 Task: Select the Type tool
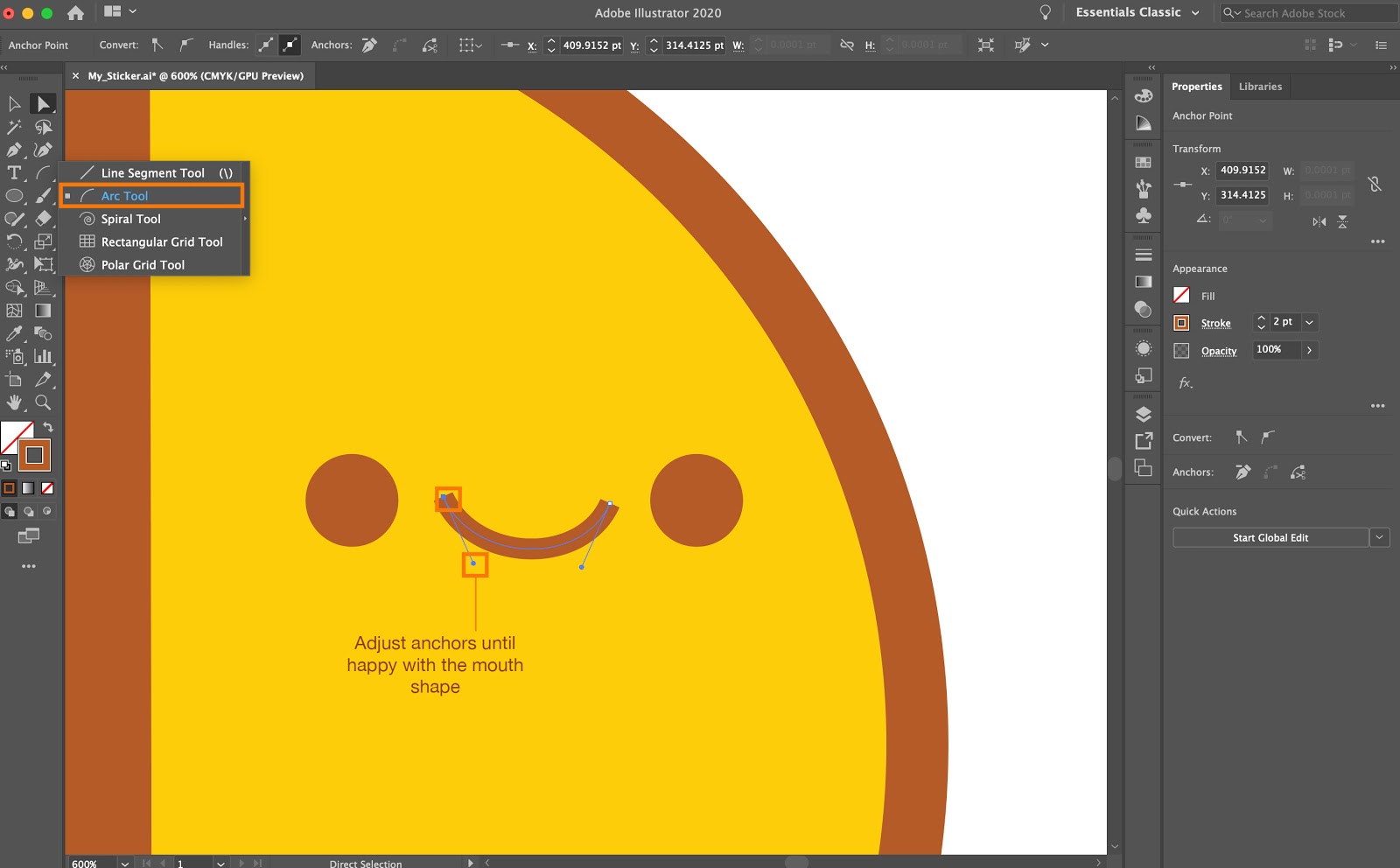[14, 172]
